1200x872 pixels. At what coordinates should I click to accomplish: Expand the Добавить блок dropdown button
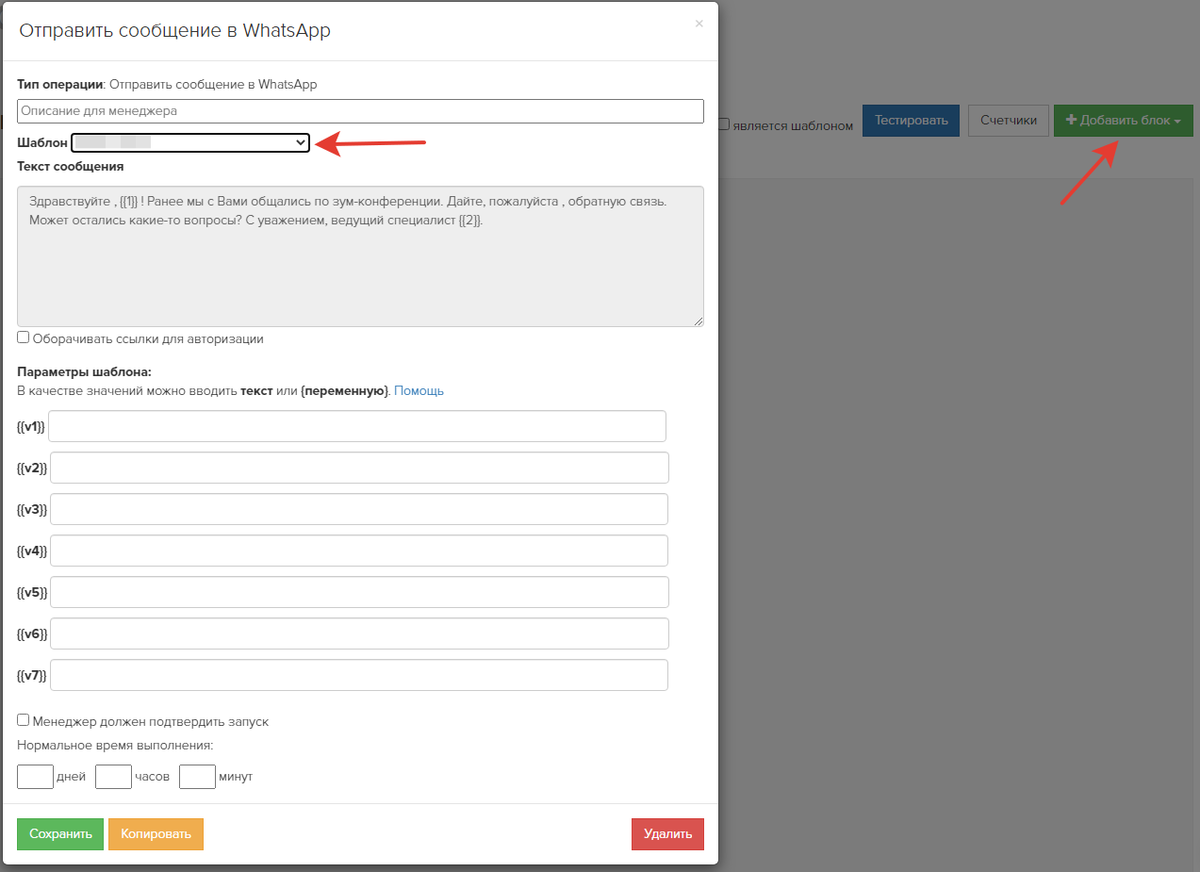pyautogui.click(x=1123, y=120)
